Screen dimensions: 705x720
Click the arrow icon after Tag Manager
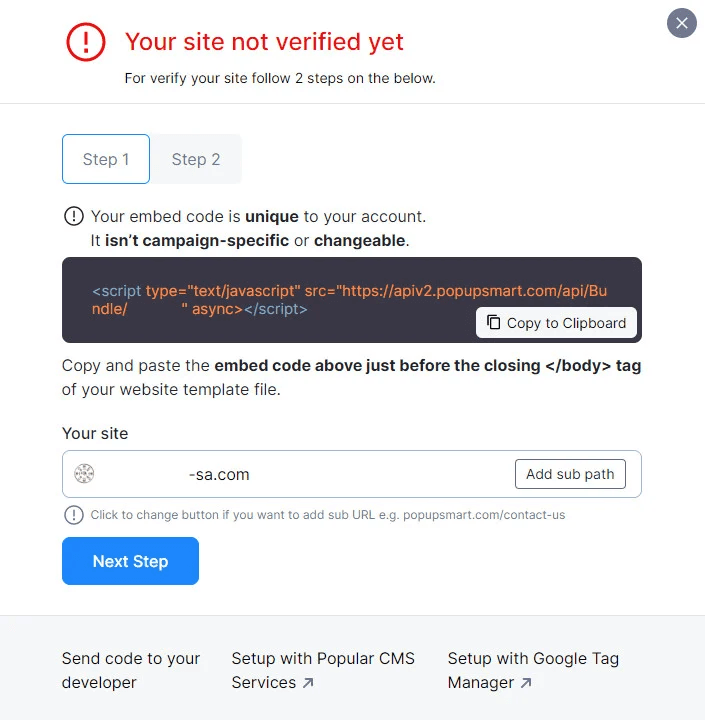pyautogui.click(x=526, y=683)
